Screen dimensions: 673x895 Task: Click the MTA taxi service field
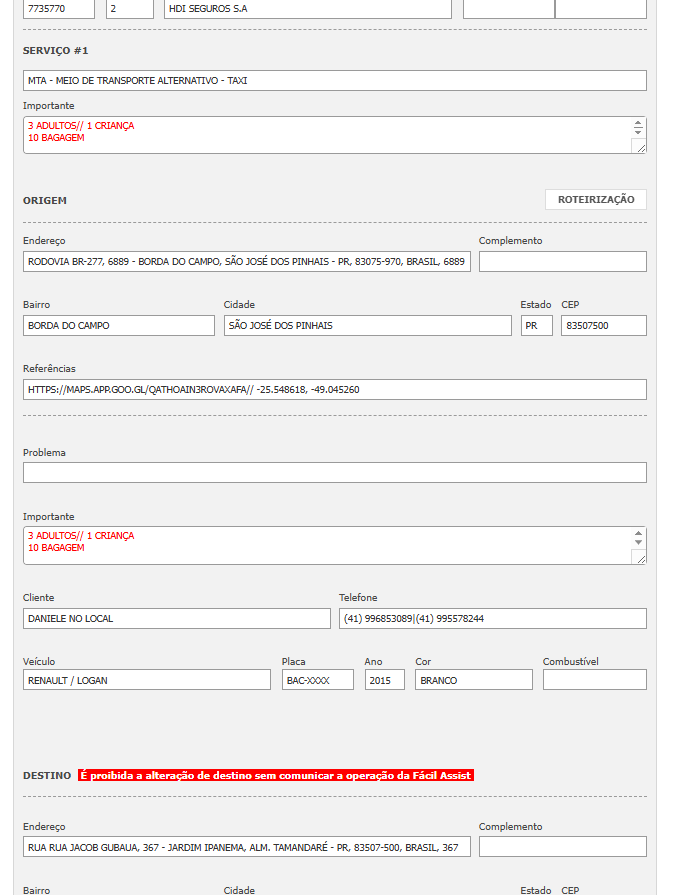tap(334, 81)
